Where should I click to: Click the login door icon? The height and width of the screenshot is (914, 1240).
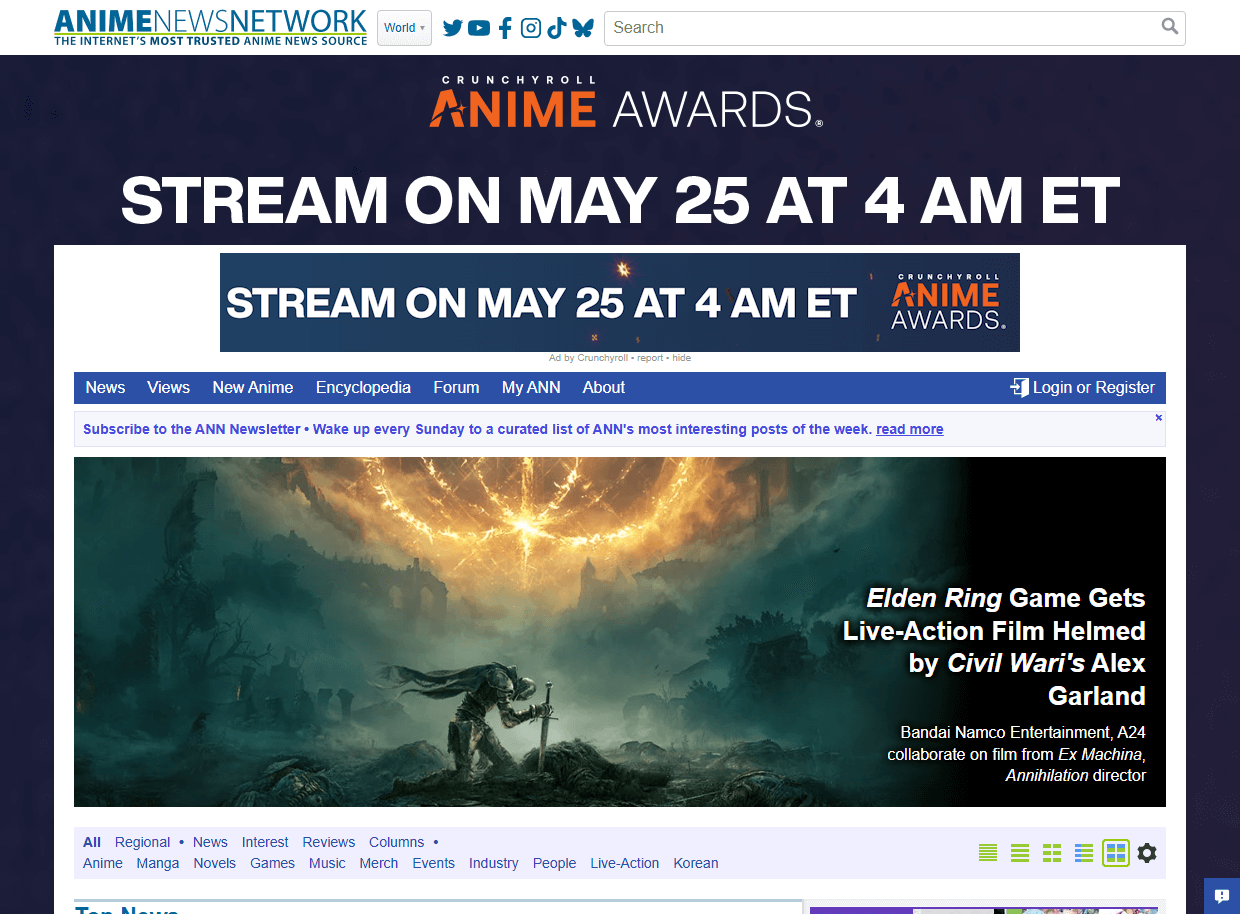(1019, 388)
